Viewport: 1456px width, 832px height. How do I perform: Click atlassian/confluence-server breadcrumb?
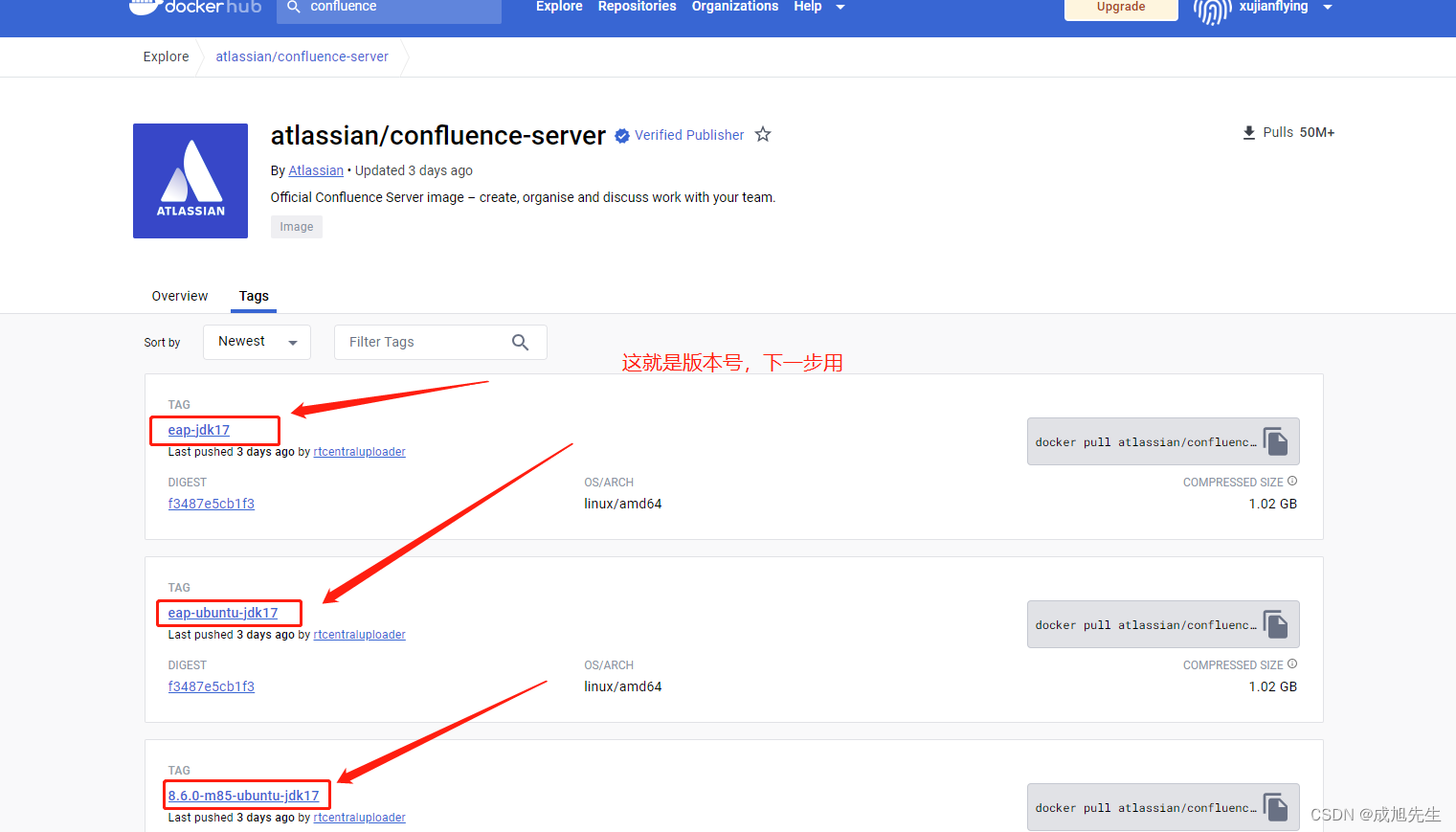pos(302,56)
